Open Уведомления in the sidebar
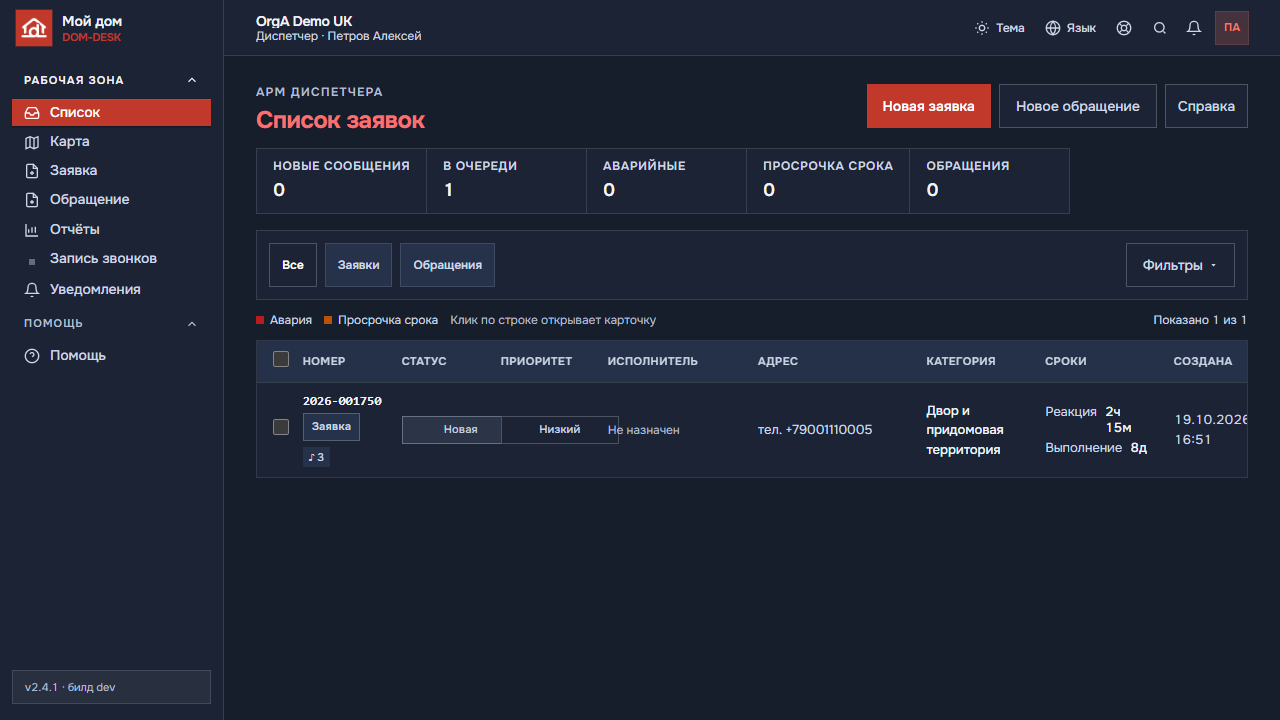1280x720 pixels. tap(111, 290)
